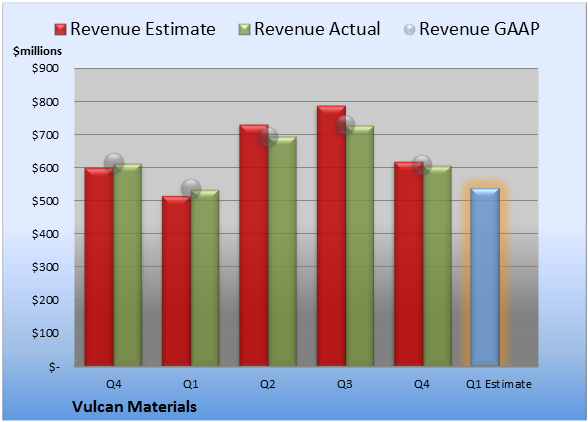The width and height of the screenshot is (588, 422).
Task: Click the '$-' zero axis value
Action: [54, 367]
